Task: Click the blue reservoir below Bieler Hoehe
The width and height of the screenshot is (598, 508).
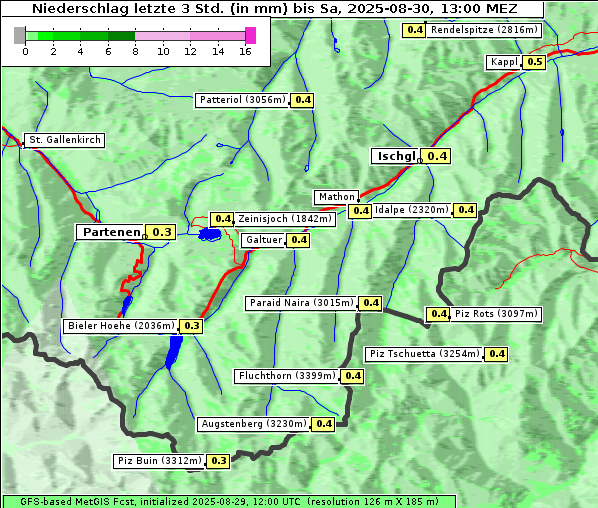Action: coord(174,351)
